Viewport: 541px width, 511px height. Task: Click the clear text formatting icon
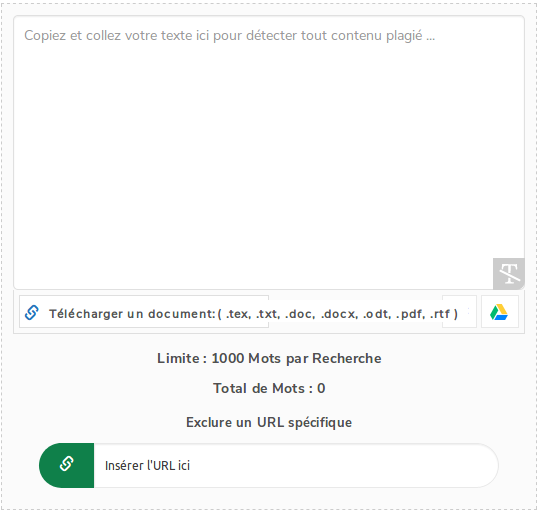point(509,274)
